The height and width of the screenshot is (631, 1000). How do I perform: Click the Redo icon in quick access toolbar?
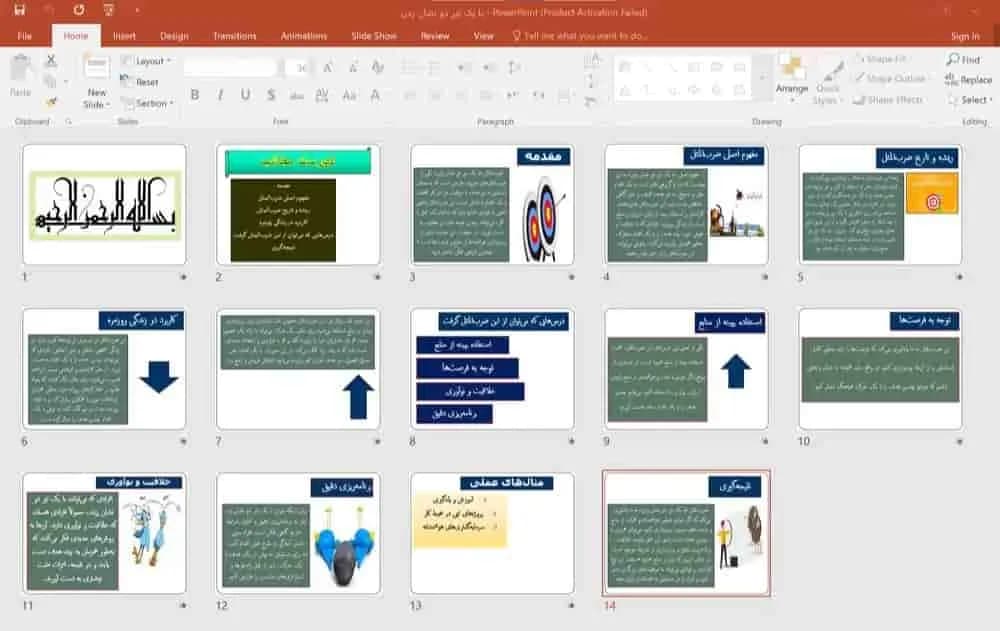click(x=78, y=10)
